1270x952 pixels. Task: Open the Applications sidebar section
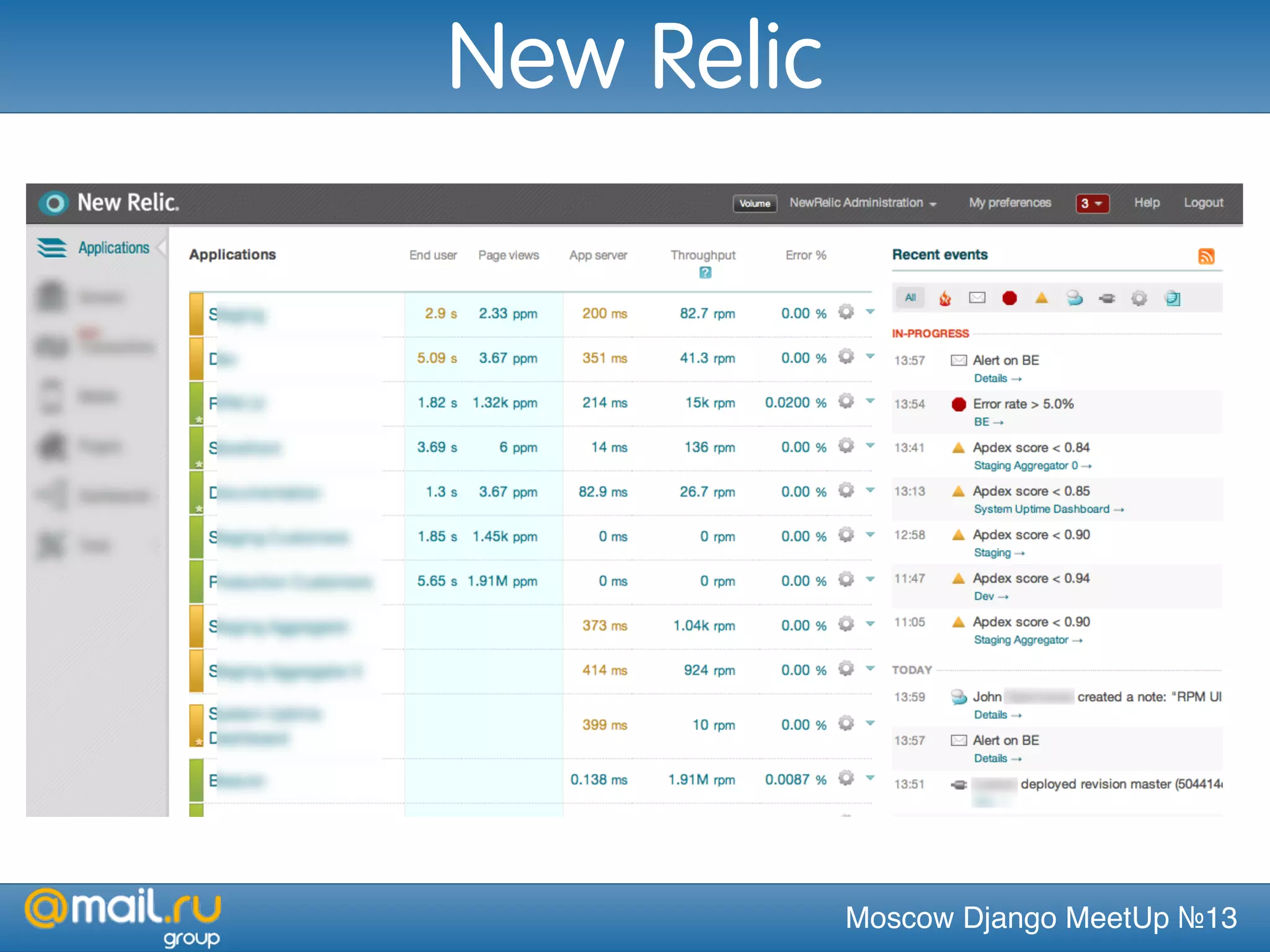pos(94,248)
